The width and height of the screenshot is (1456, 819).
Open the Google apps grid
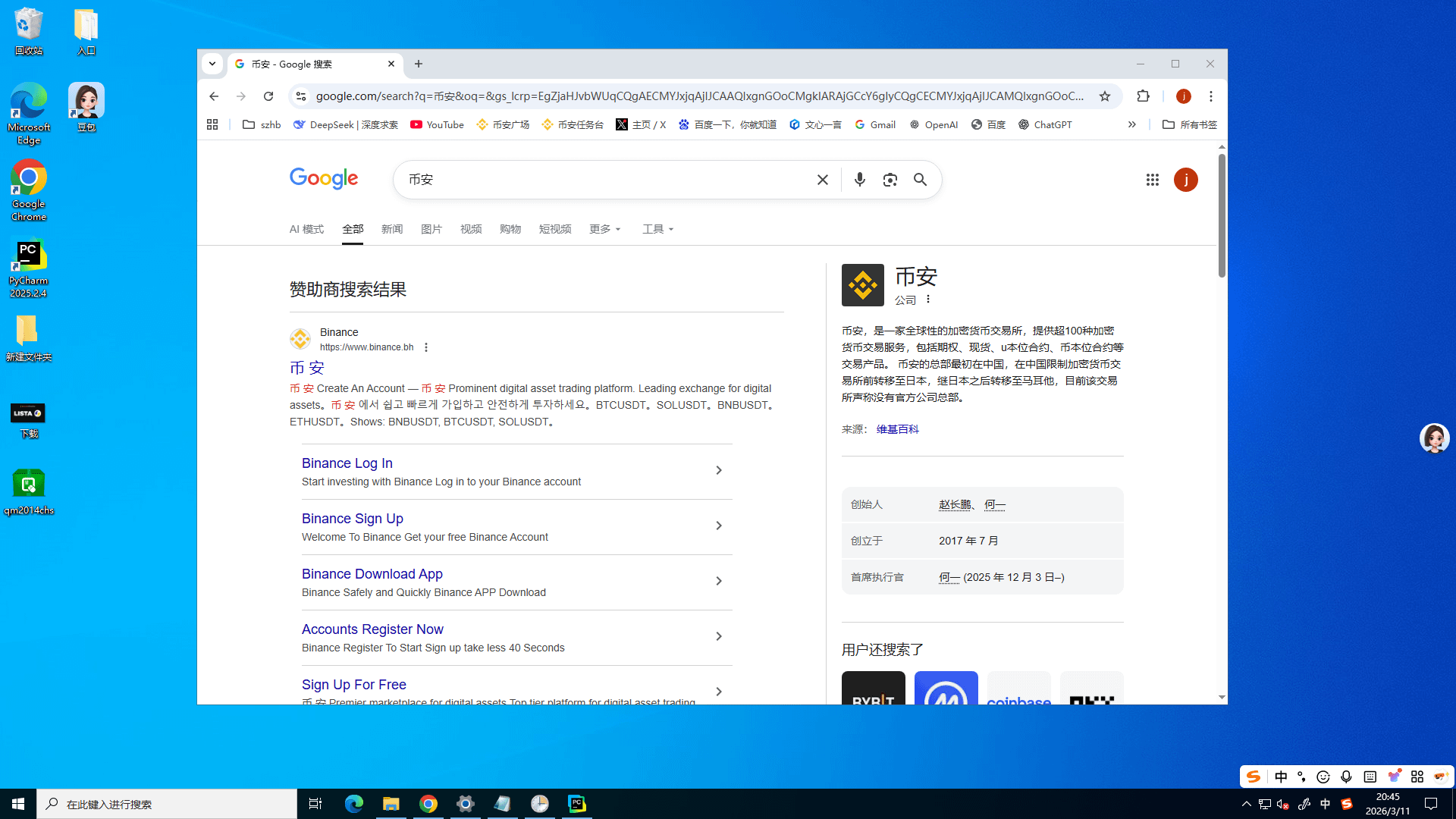1152,180
